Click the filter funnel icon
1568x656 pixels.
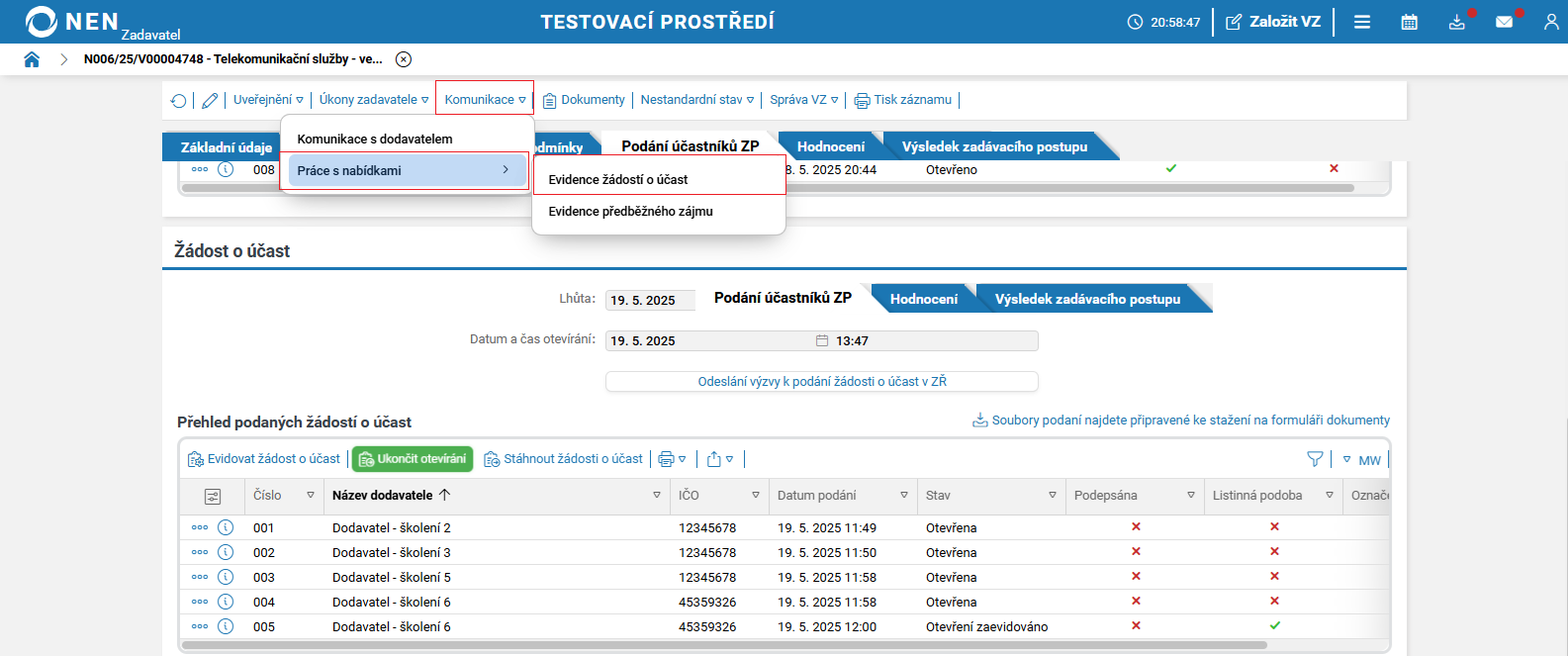coord(1315,459)
